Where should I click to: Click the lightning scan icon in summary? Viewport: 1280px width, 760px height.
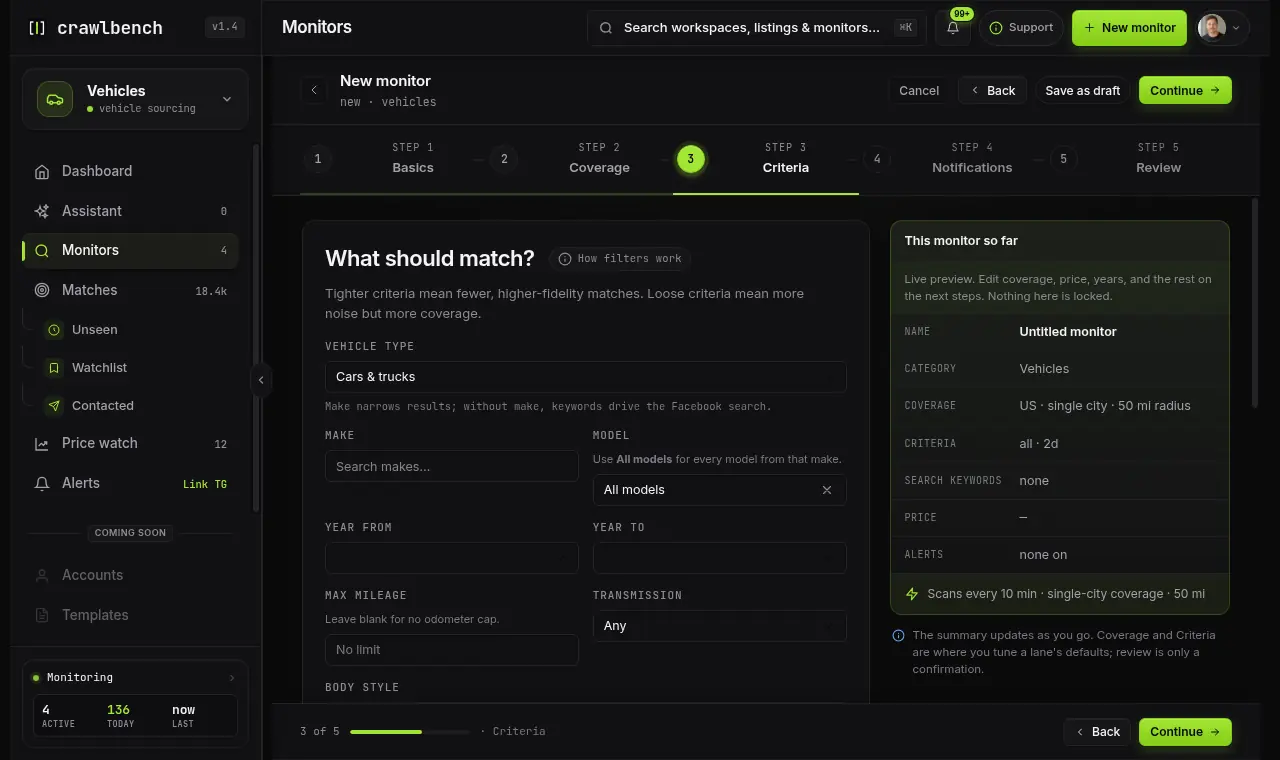912,594
